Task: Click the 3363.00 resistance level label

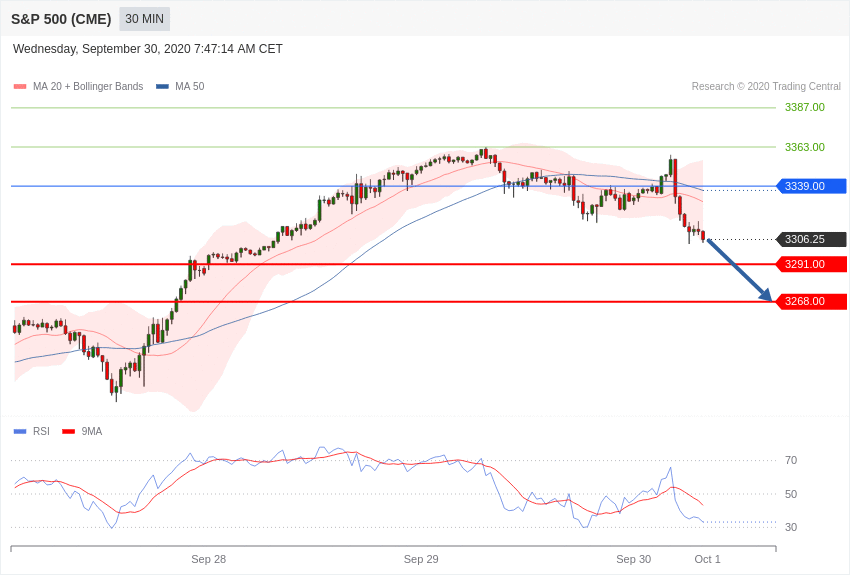Action: [804, 147]
